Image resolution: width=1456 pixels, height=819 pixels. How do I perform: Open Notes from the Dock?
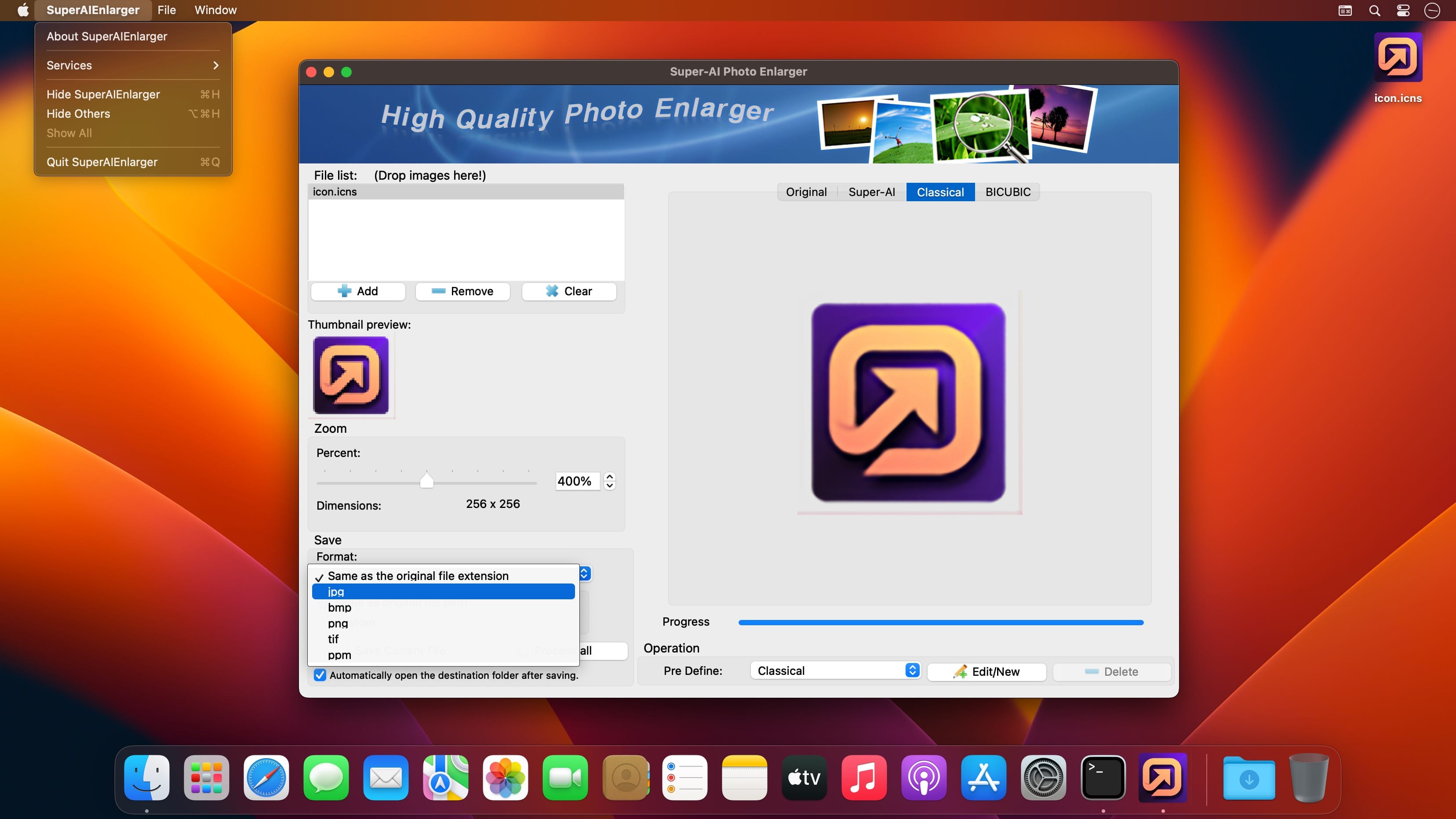(744, 778)
